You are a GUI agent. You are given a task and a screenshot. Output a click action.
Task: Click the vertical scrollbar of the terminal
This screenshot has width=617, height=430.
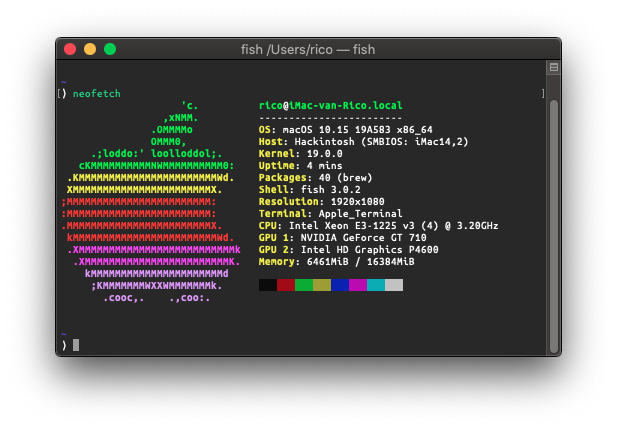point(554,227)
